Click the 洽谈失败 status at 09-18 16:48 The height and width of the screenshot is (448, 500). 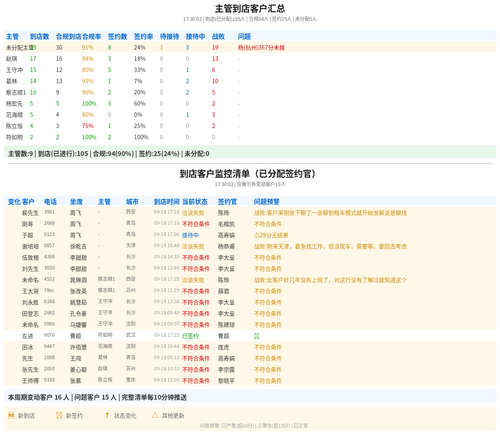pyautogui.click(x=193, y=247)
